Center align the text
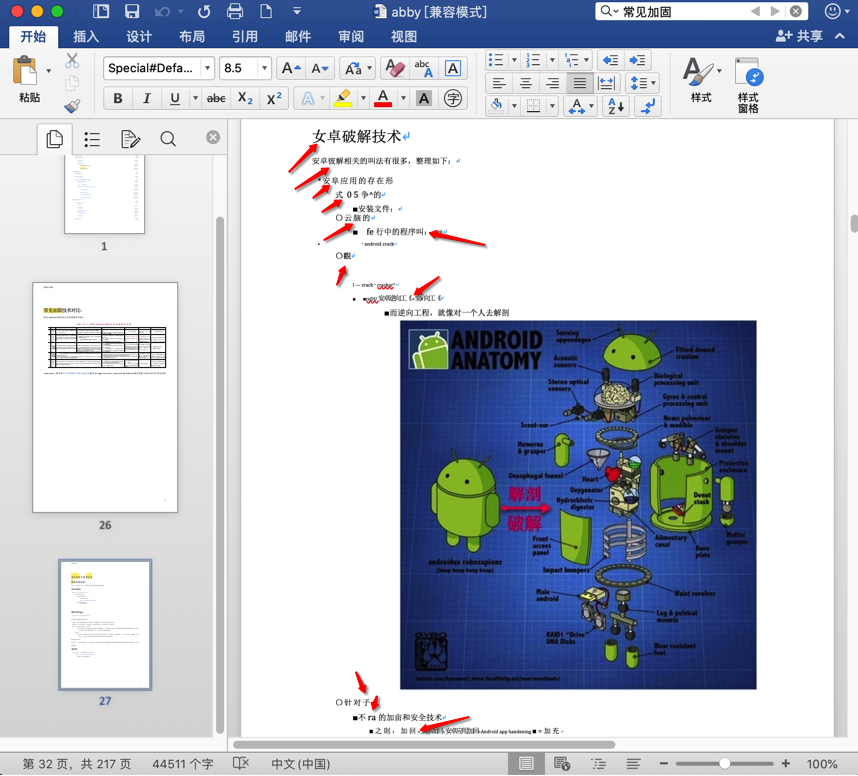Screen dimensions: 858x776 tap(526, 83)
